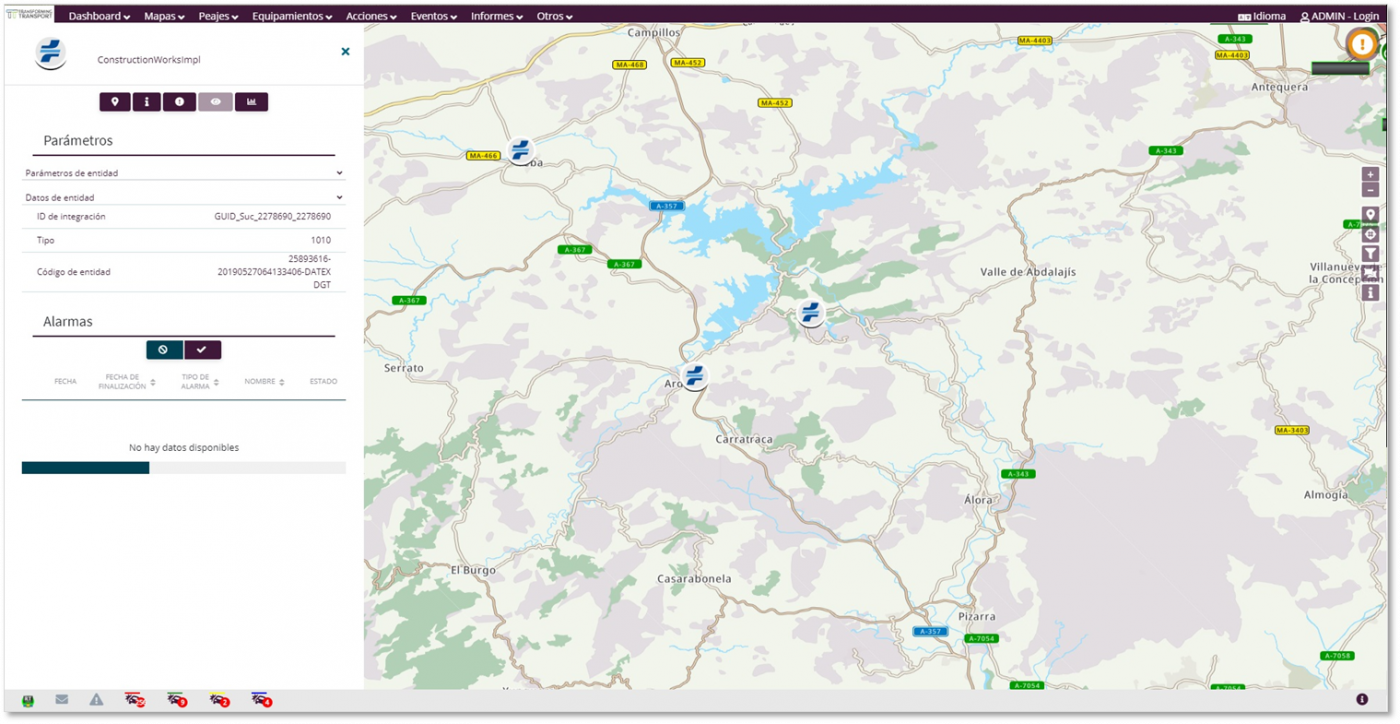Sort alarms by 'Fecha de finalización'

(127, 382)
